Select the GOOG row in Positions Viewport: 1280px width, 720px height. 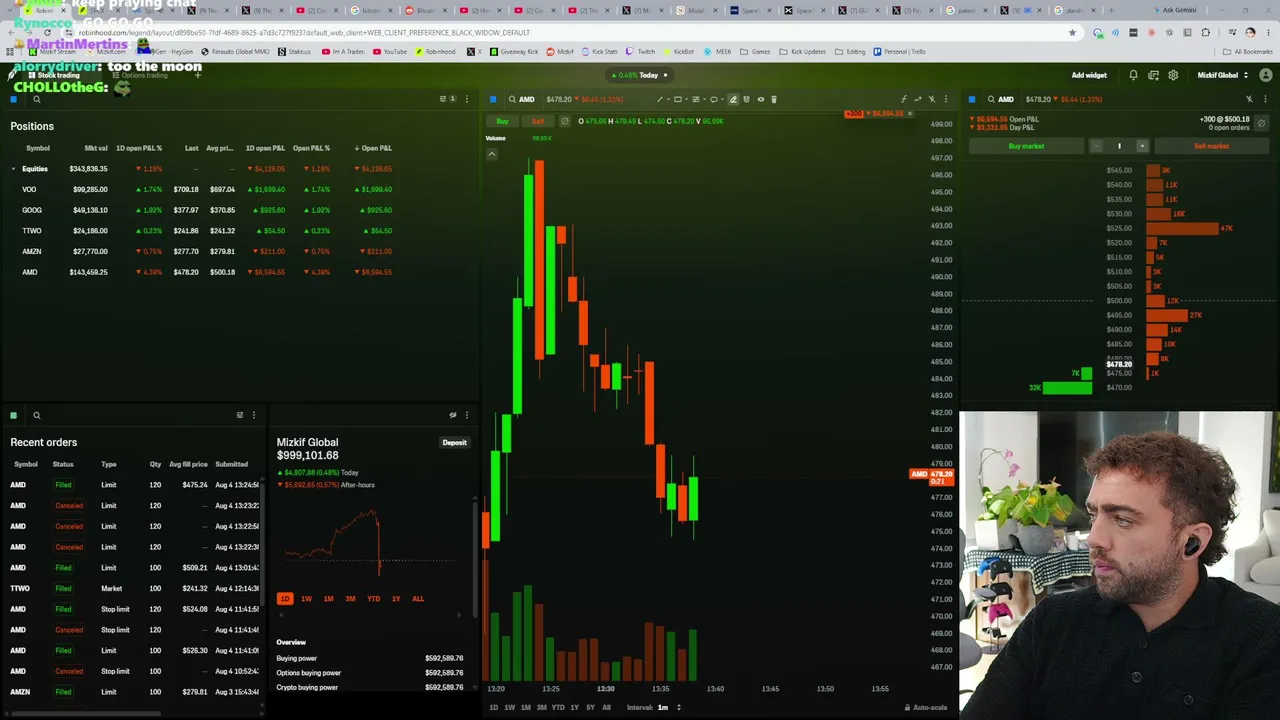pyautogui.click(x=202, y=210)
